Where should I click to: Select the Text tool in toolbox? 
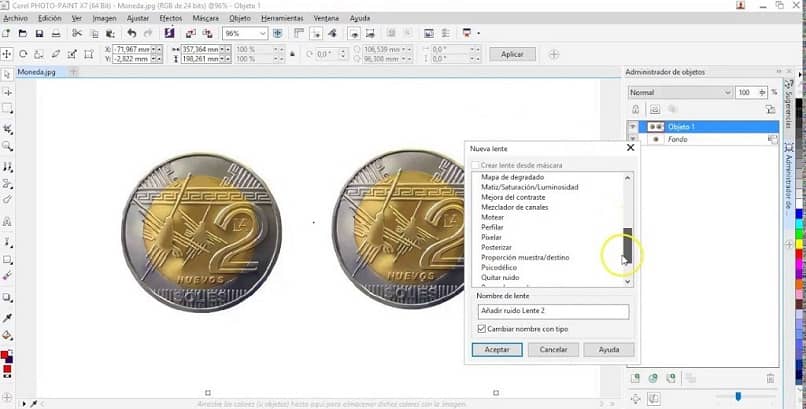click(x=7, y=221)
